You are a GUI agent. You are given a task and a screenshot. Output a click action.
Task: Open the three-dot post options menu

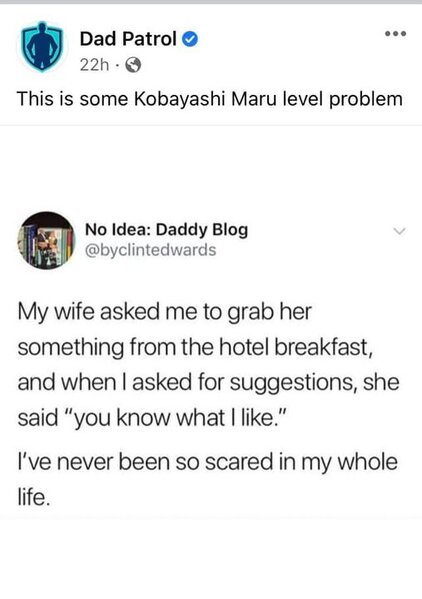pos(396,34)
